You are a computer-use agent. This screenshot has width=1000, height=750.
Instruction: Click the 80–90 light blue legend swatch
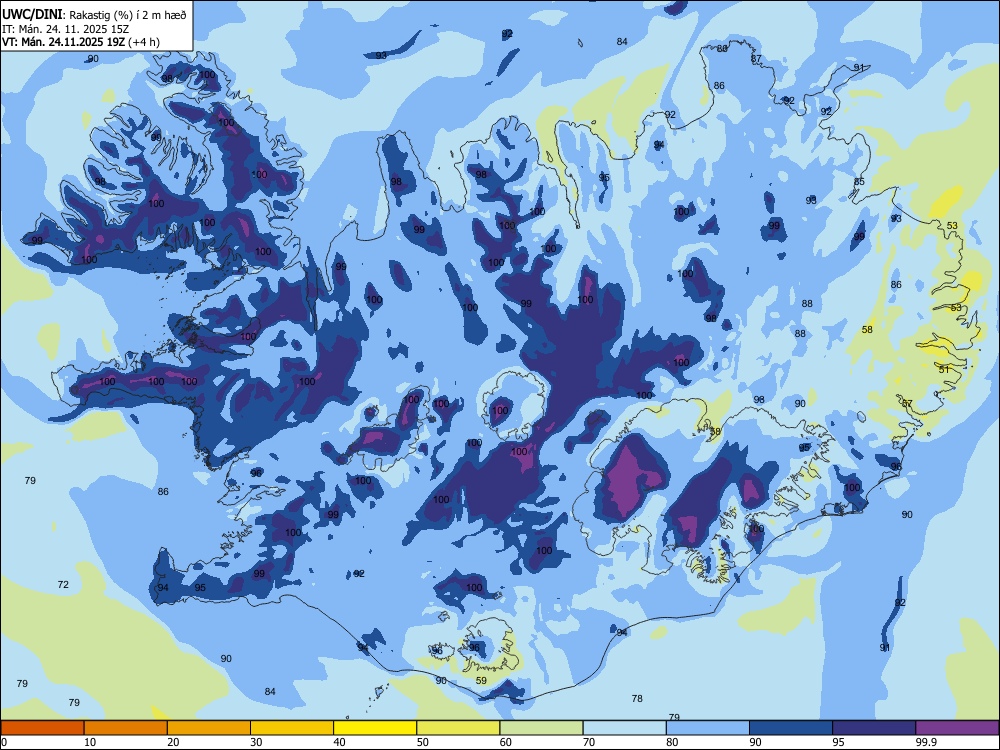[x=708, y=728]
